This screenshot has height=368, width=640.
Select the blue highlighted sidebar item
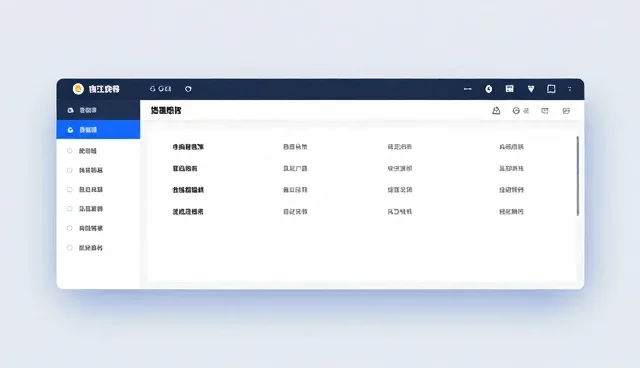[x=98, y=130]
